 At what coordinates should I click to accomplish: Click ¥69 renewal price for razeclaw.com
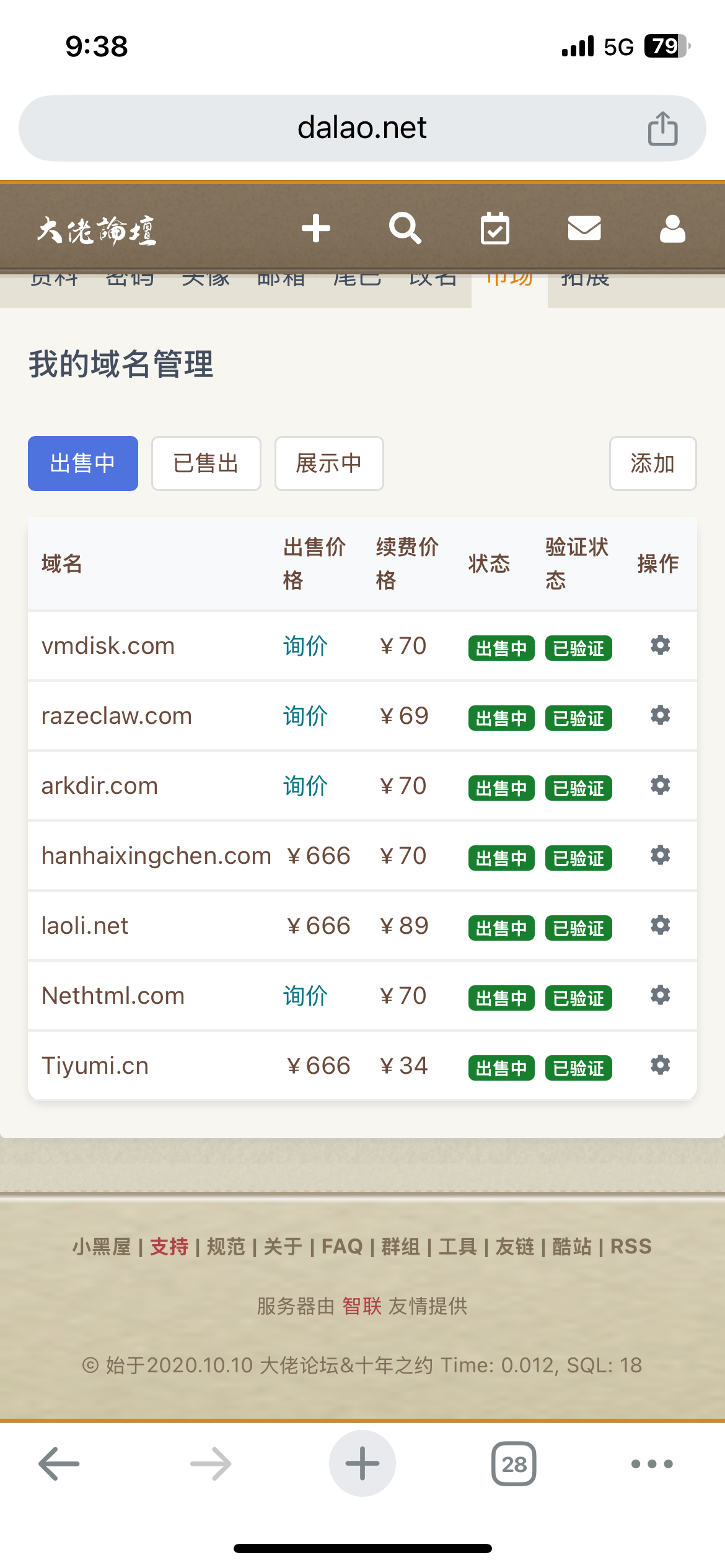(404, 716)
